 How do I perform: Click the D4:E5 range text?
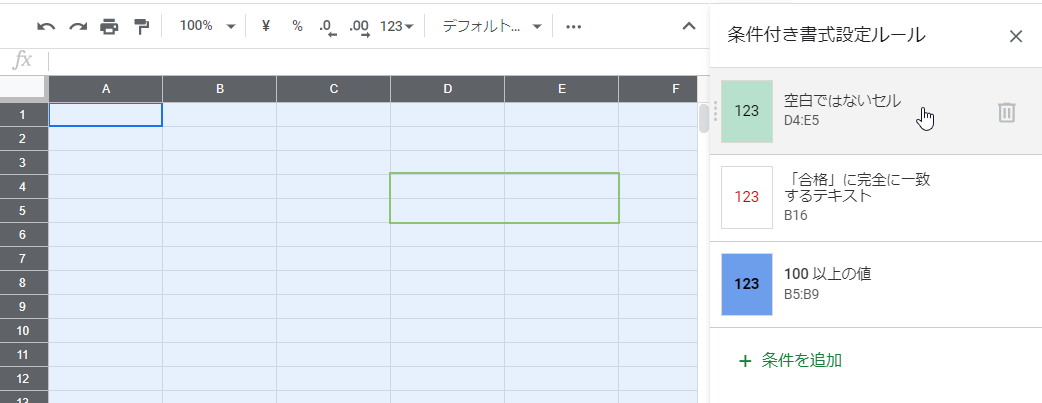(x=801, y=122)
